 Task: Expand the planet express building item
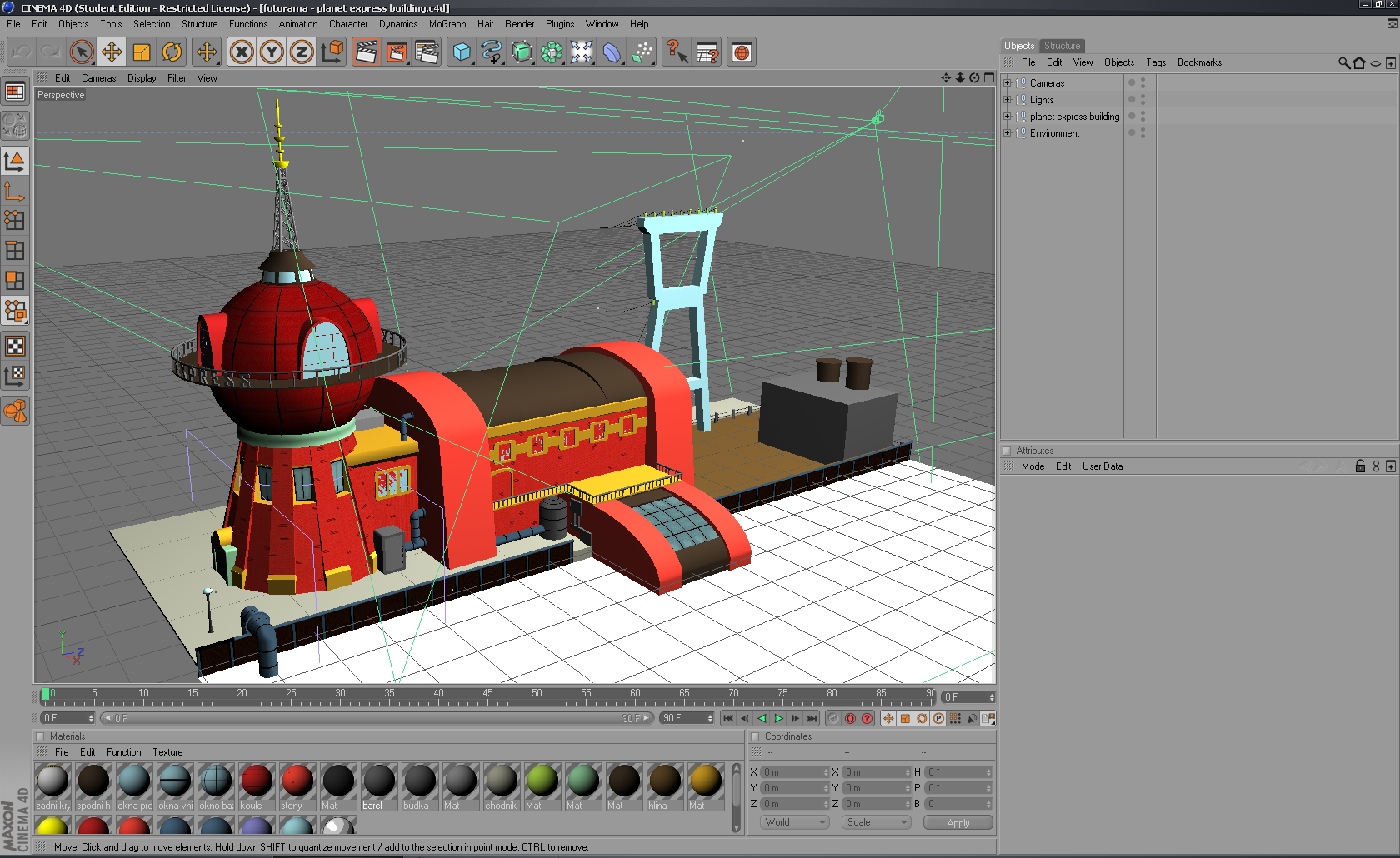[x=1007, y=117]
